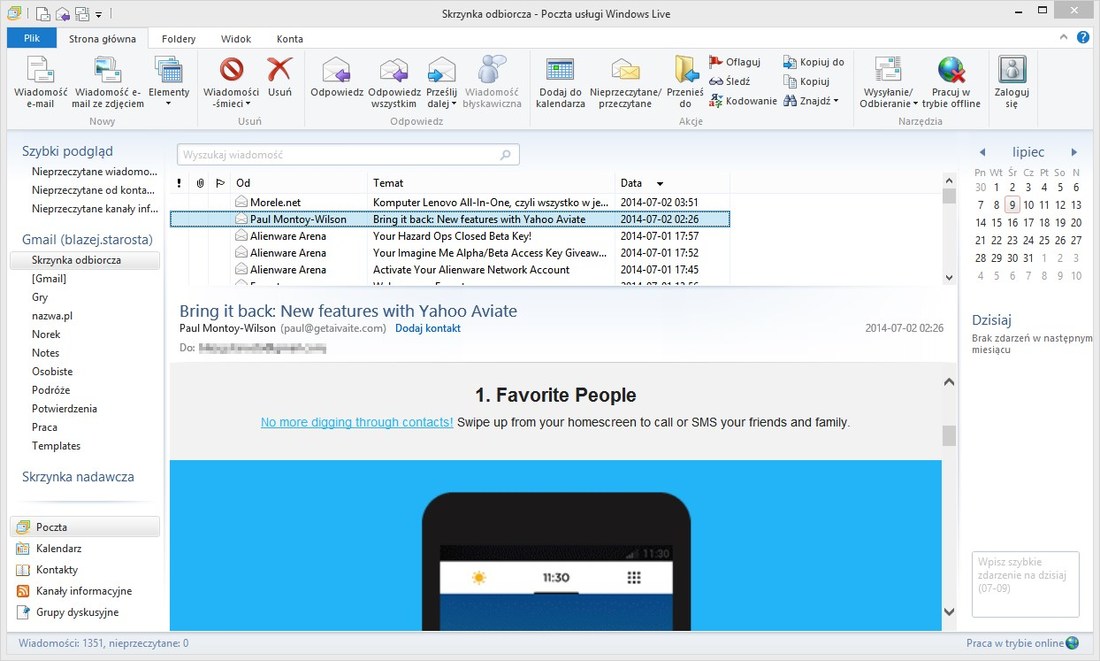
Task: Select day 16 in the lipiec calendar
Action: click(1012, 222)
